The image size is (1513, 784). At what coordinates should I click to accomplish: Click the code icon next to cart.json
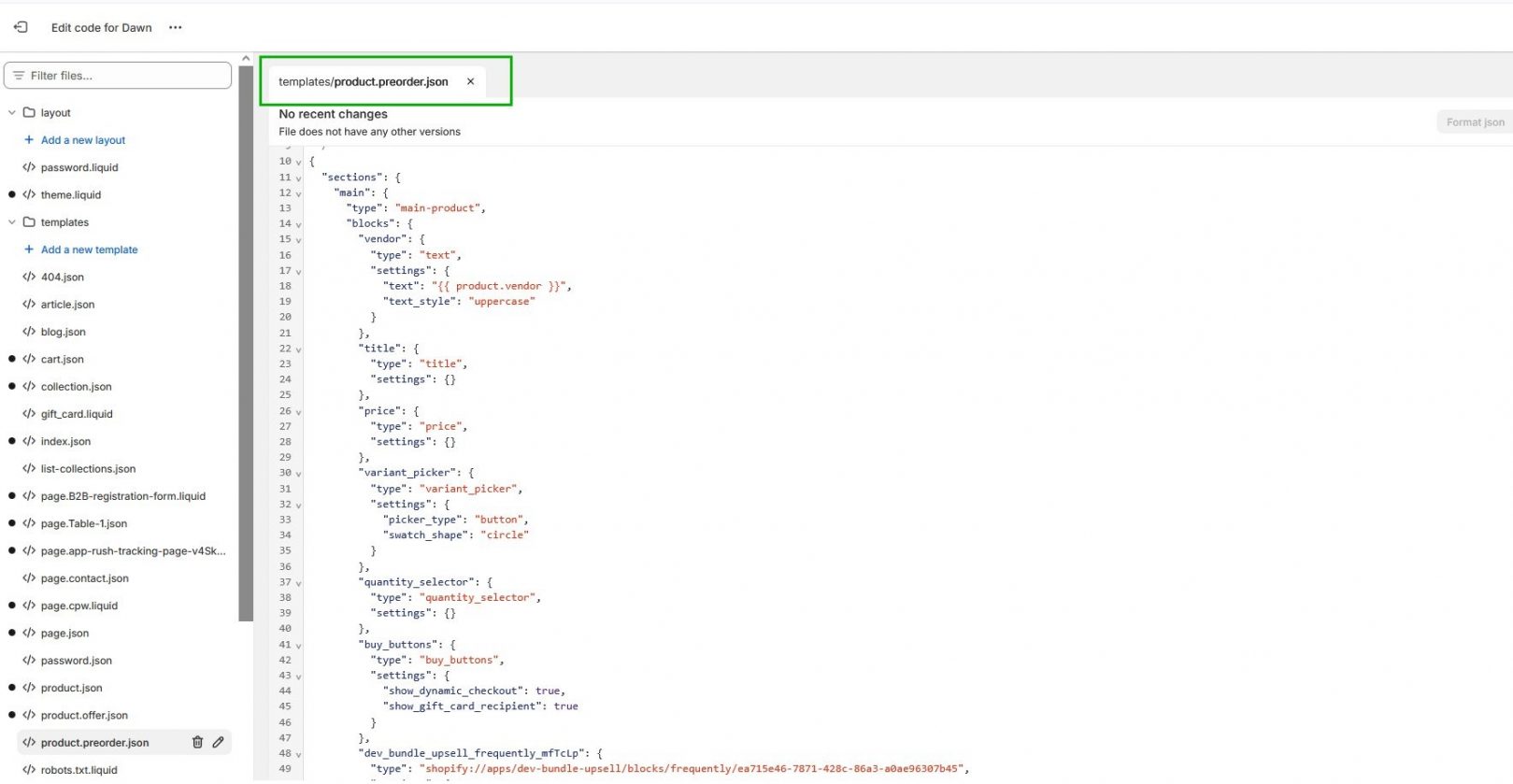coord(29,359)
